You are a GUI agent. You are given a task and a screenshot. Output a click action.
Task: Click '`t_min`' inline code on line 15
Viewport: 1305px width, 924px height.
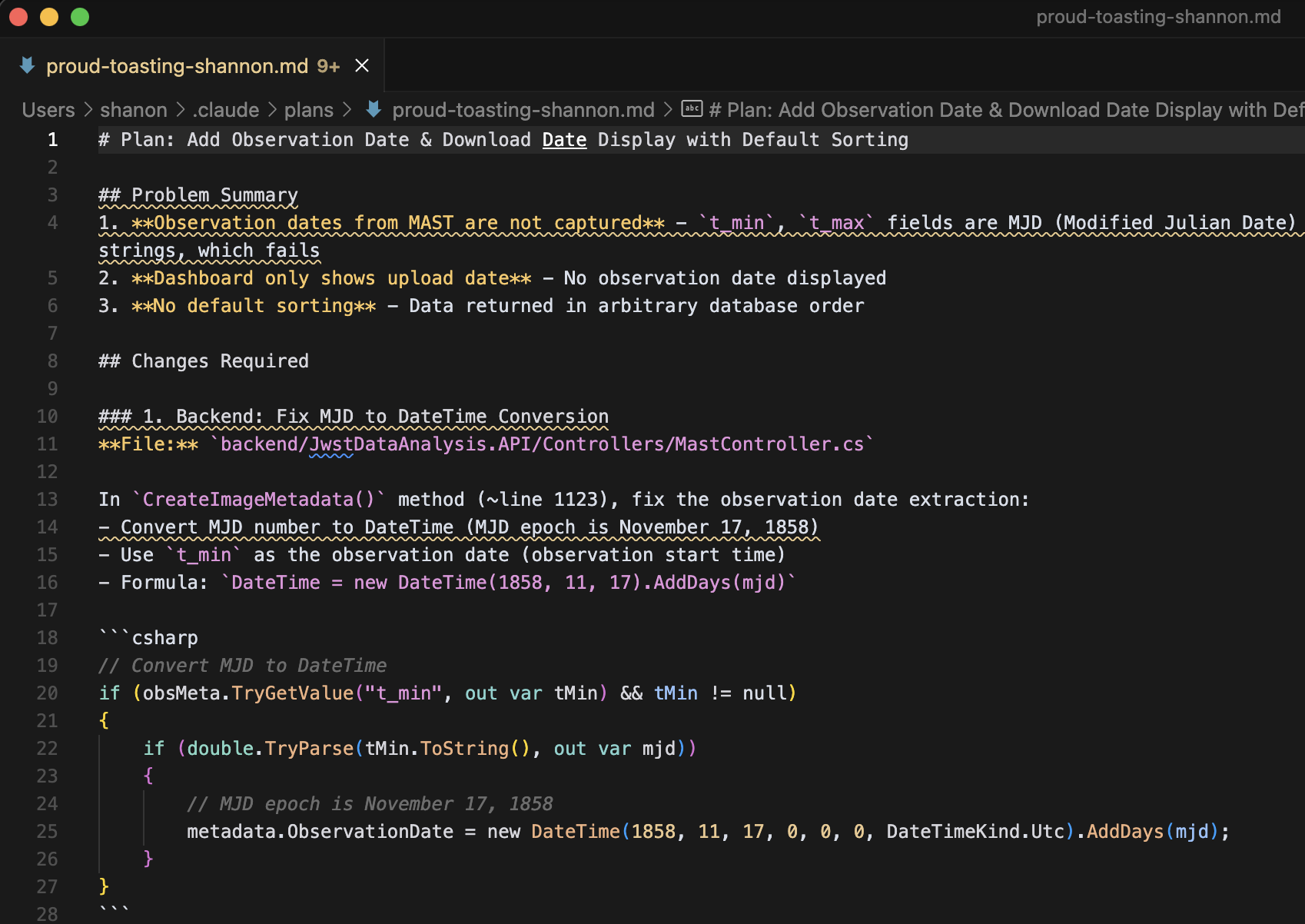[x=204, y=555]
